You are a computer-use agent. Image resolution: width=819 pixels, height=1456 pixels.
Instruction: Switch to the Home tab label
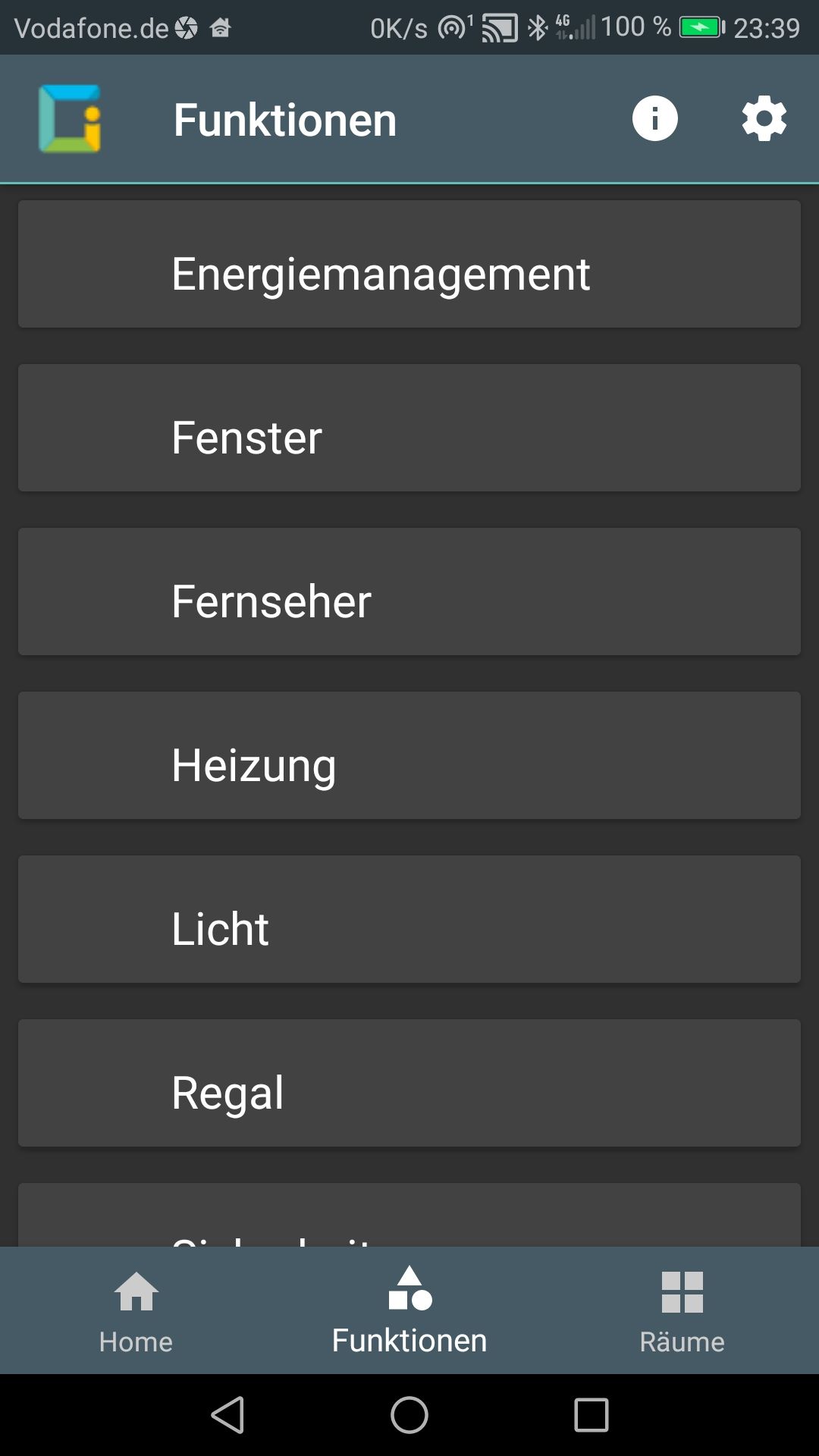[x=136, y=1341]
